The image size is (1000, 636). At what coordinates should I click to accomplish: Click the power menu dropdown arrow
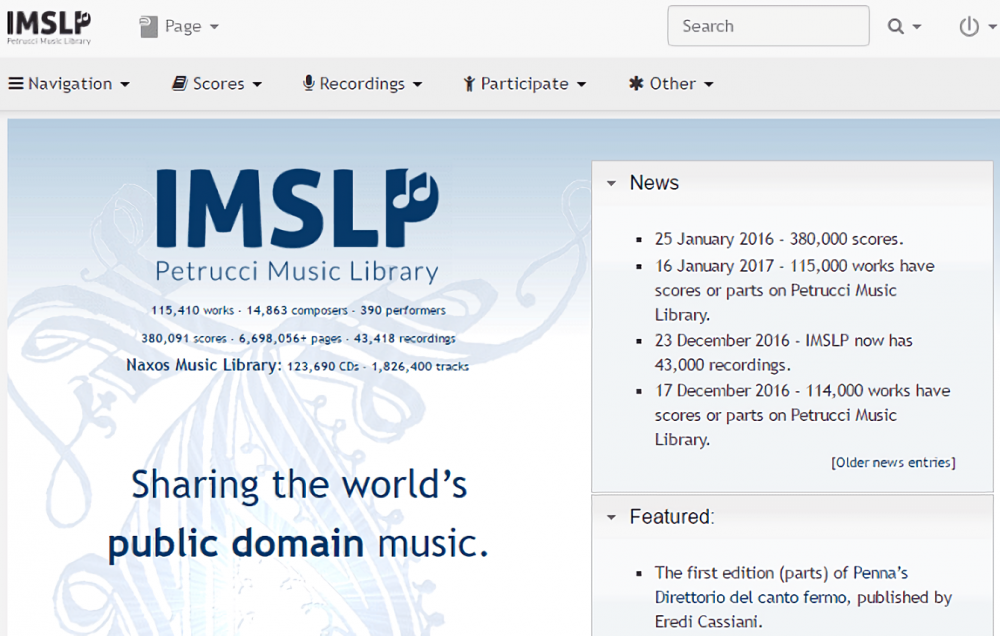pos(992,27)
